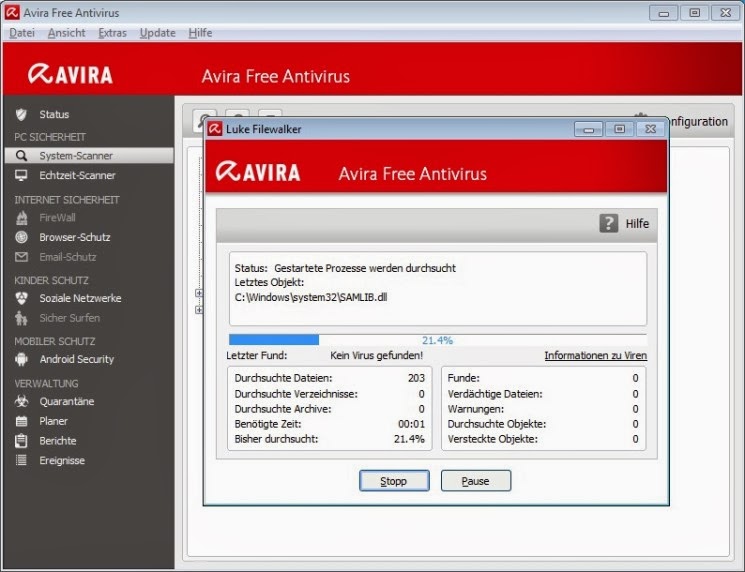Open Soziale Netzwerke under Kinder Schutz
The image size is (745, 572).
pyautogui.click(x=80, y=298)
